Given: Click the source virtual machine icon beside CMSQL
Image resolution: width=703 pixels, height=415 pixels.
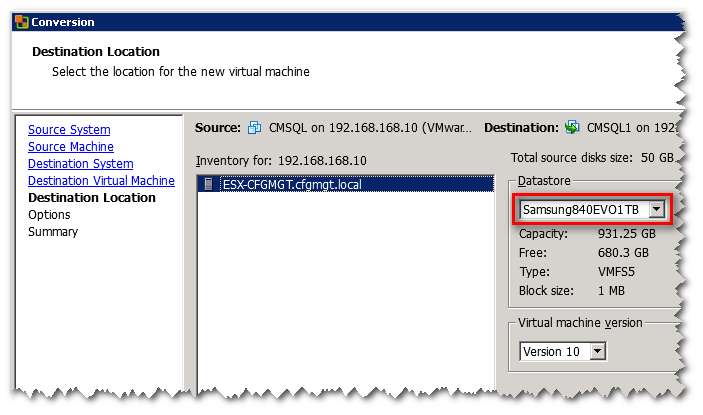Looking at the screenshot, I should pos(254,128).
